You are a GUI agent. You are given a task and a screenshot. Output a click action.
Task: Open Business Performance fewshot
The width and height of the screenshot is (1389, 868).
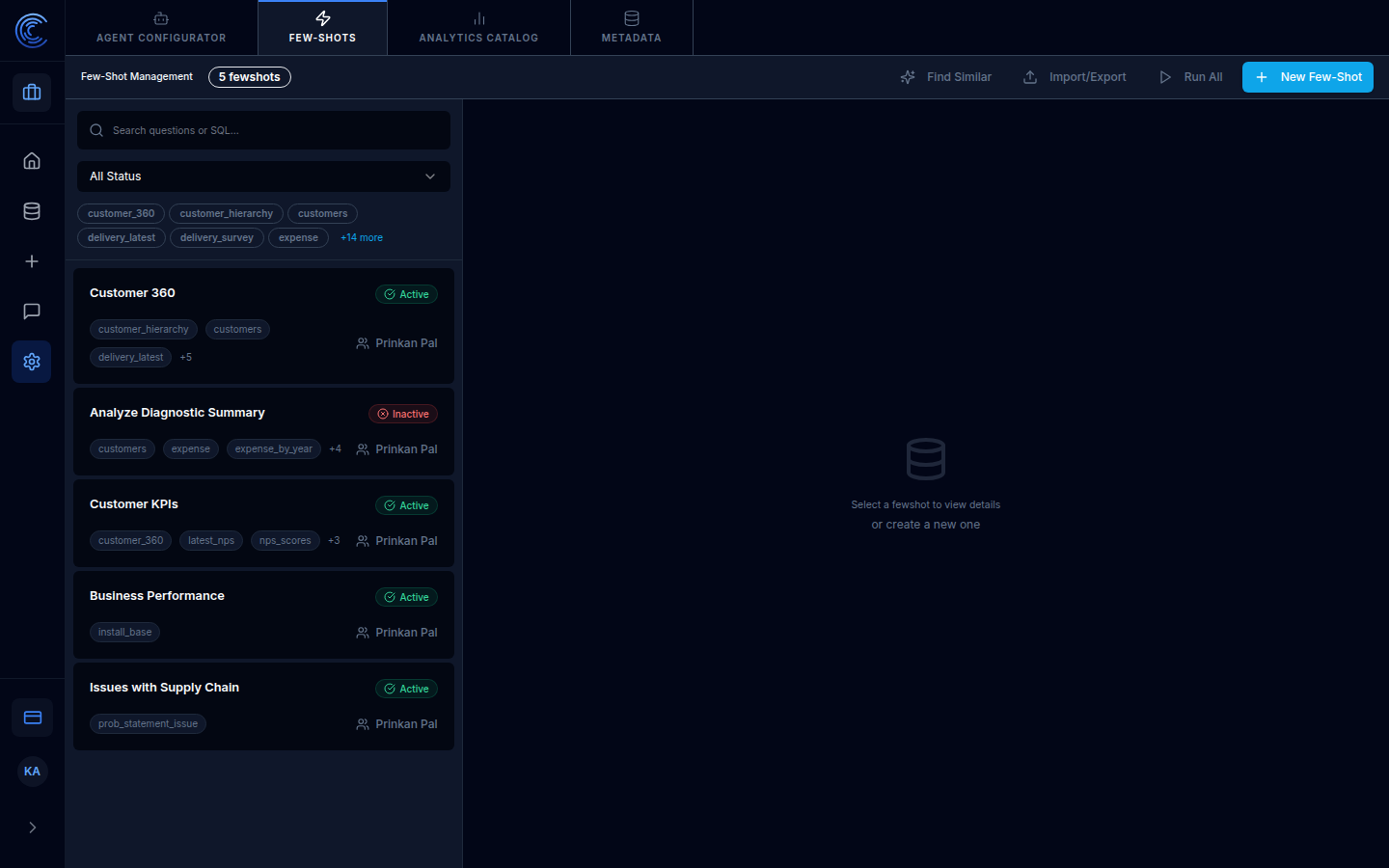(x=263, y=614)
